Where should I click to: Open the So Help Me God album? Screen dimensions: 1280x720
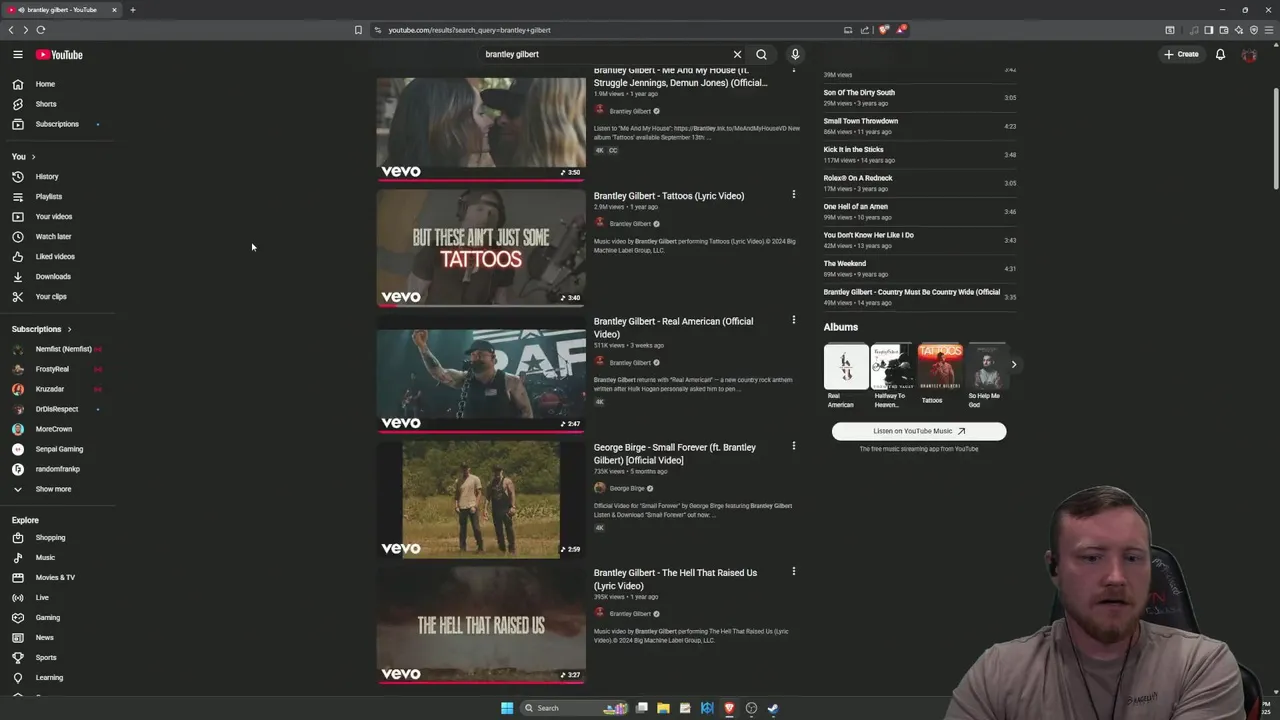point(986,366)
